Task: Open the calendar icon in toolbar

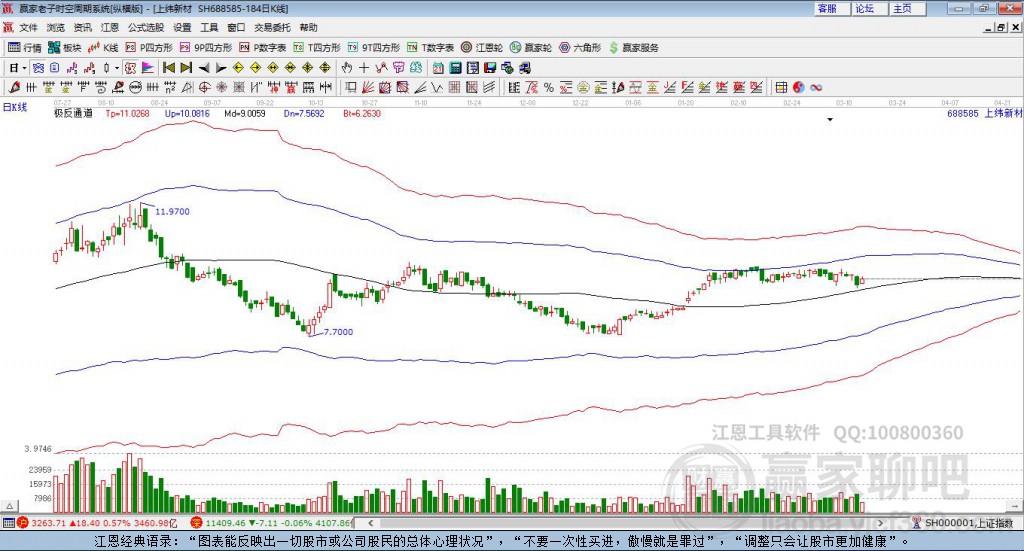Action: pos(438,68)
